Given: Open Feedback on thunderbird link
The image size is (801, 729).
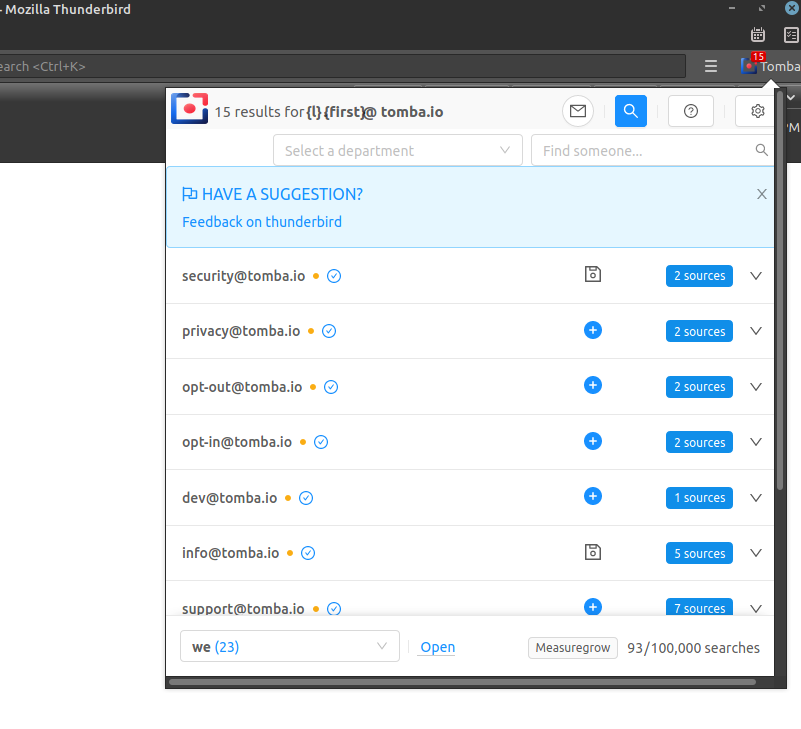Looking at the screenshot, I should pyautogui.click(x=262, y=222).
